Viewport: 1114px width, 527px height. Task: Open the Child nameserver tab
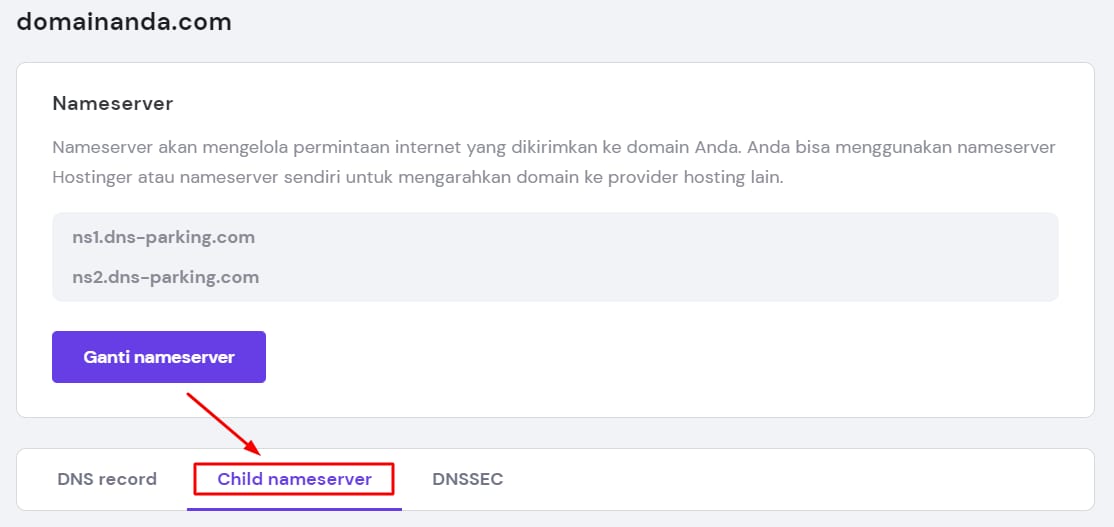(294, 479)
